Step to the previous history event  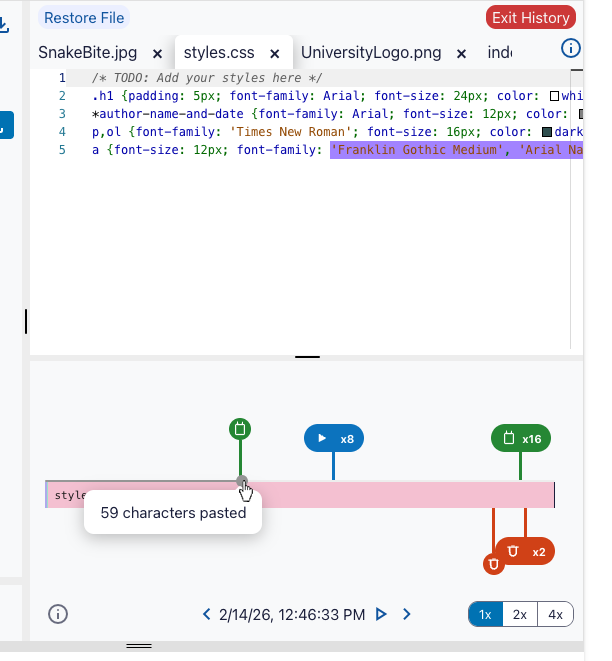click(207, 614)
